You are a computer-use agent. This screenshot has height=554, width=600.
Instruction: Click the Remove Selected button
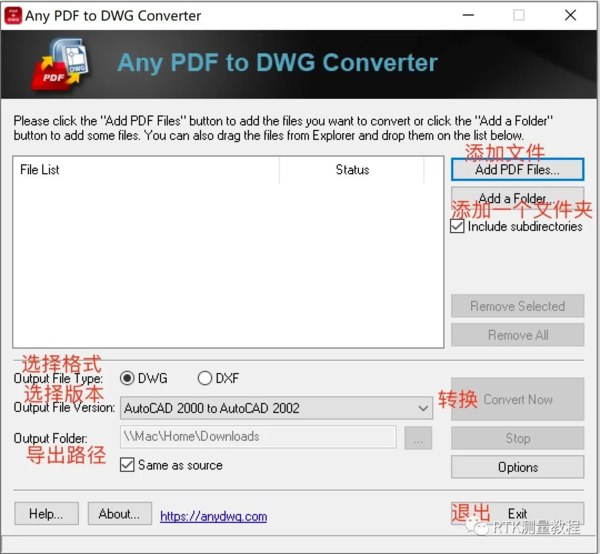tap(517, 306)
